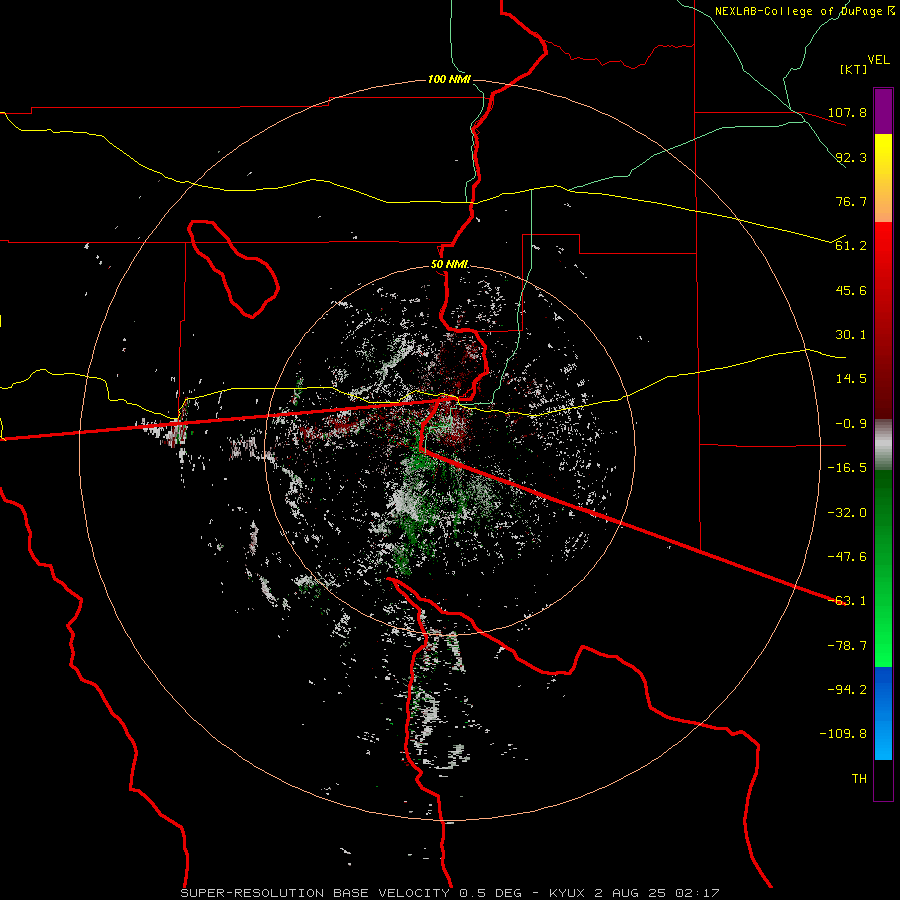900x900 pixels.
Task: Click the -63.1 scale value
Action: click(x=847, y=601)
